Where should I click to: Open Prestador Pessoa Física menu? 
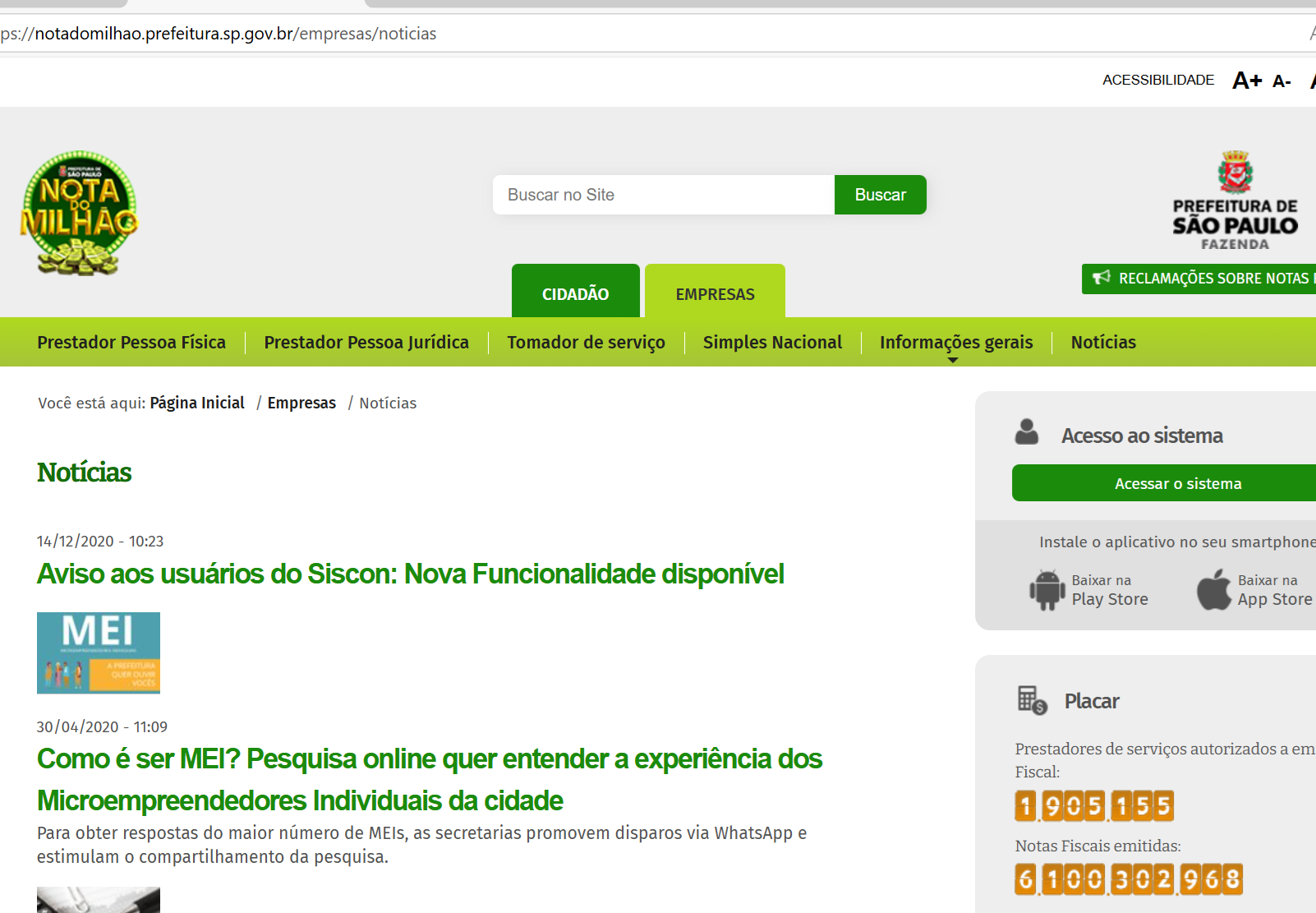click(131, 343)
